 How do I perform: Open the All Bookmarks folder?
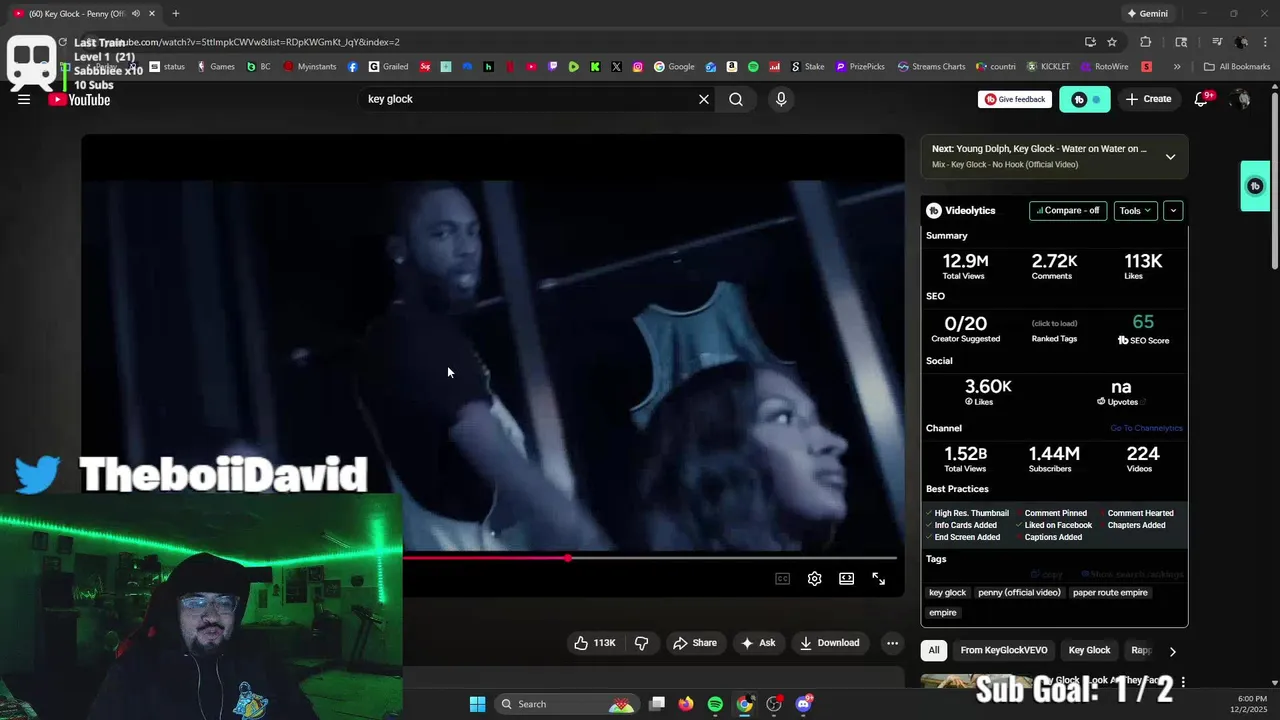pyautogui.click(x=1237, y=67)
